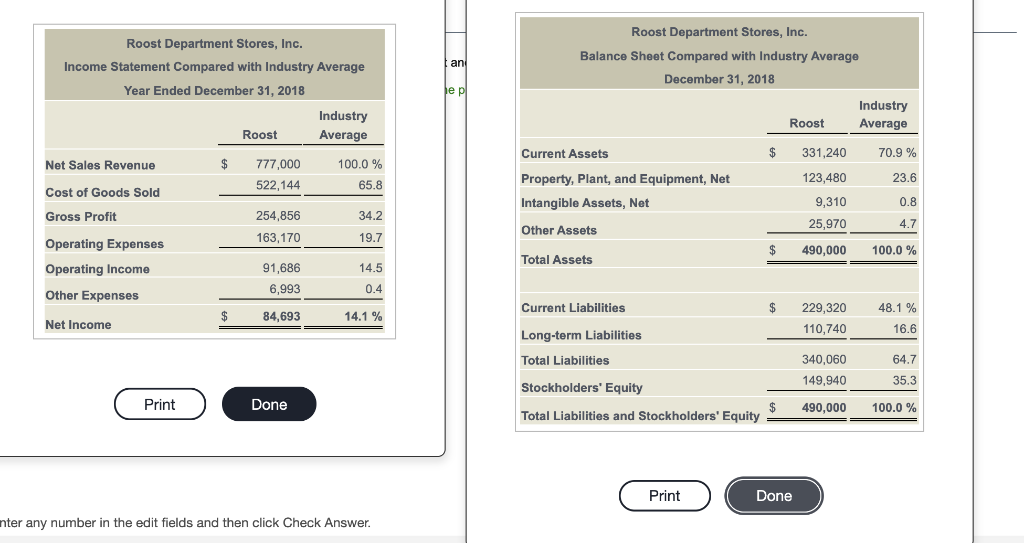1024x543 pixels.
Task: Select the 6,993 other expenses value
Action: pos(285,288)
